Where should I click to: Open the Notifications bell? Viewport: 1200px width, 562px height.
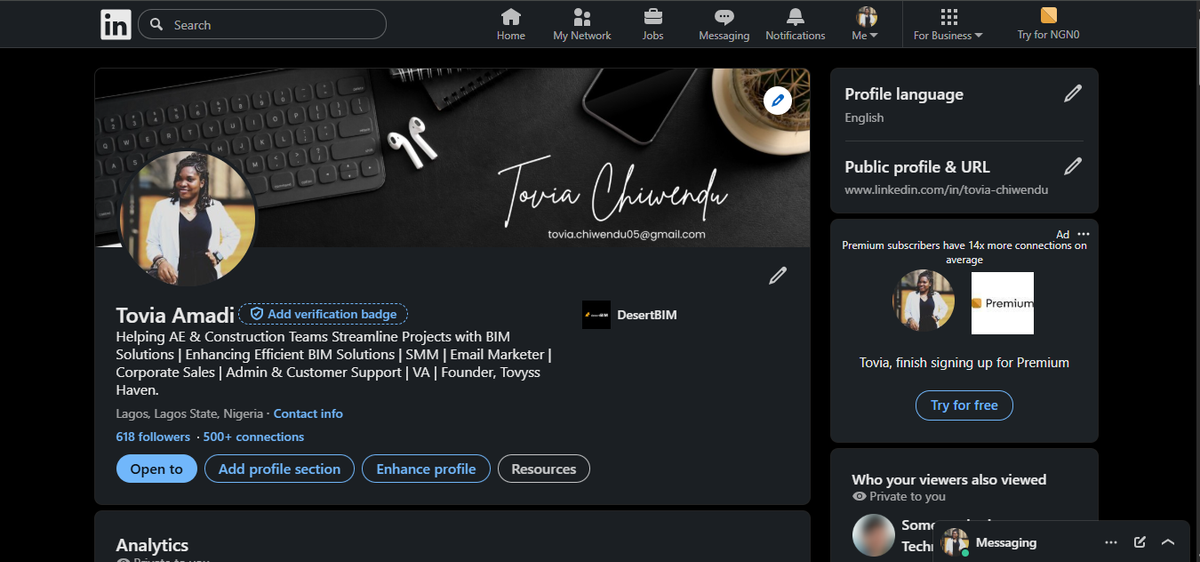795,24
